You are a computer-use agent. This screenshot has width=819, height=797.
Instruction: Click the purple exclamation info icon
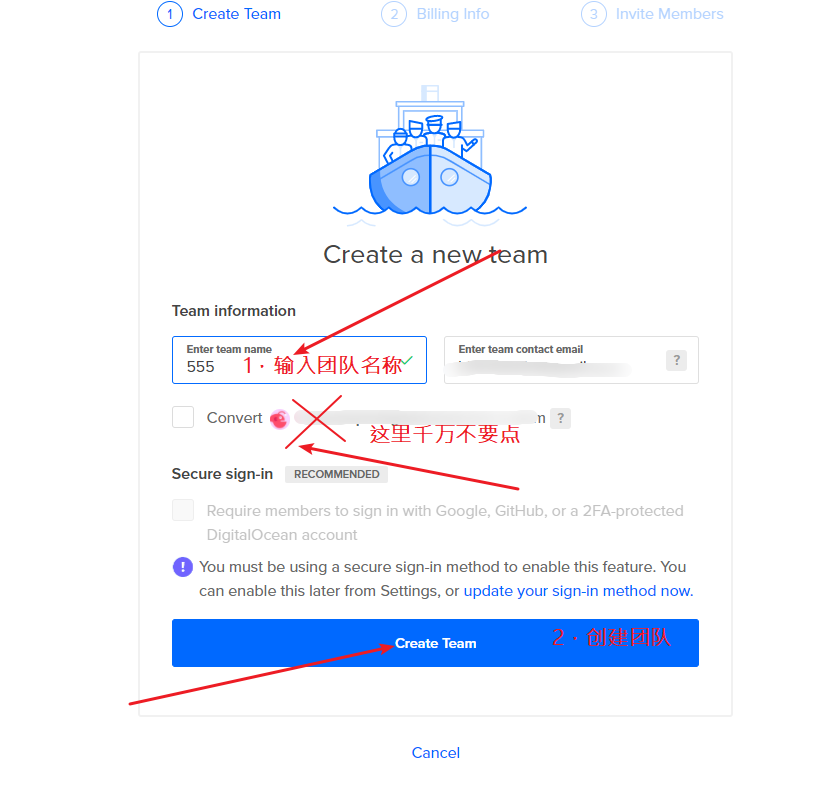click(x=183, y=567)
